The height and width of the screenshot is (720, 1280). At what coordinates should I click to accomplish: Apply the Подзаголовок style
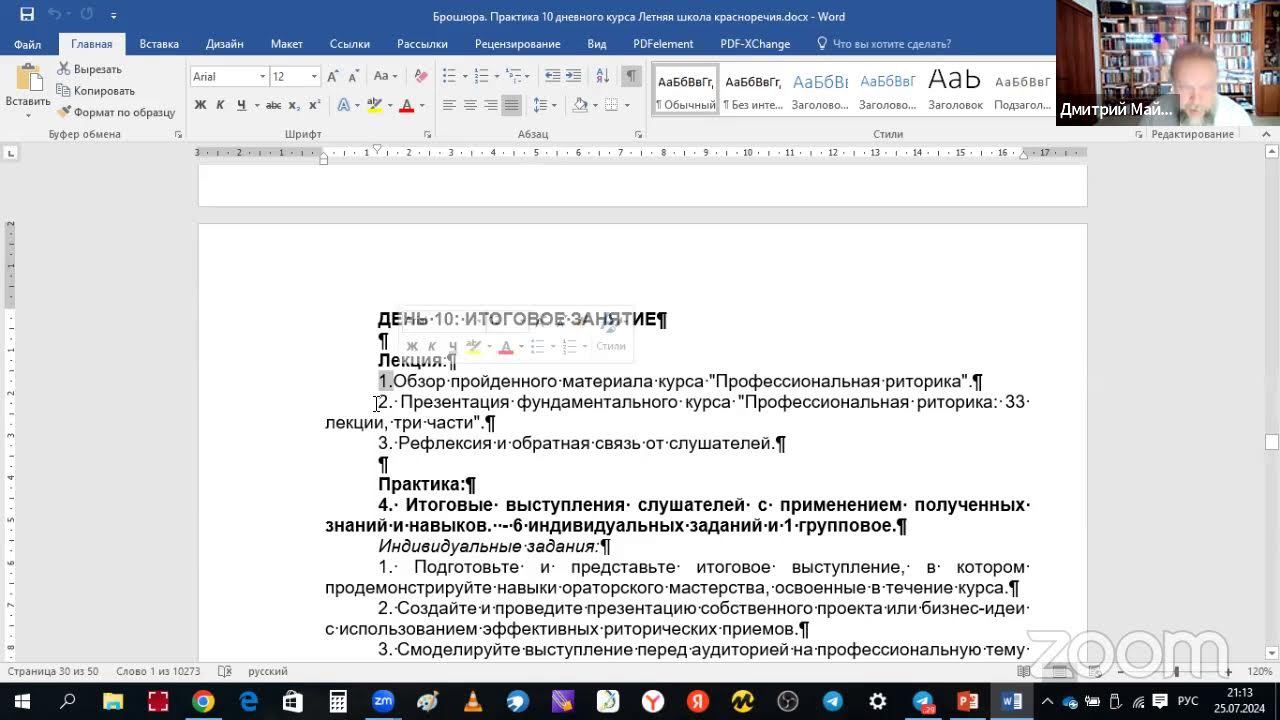pos(1022,90)
